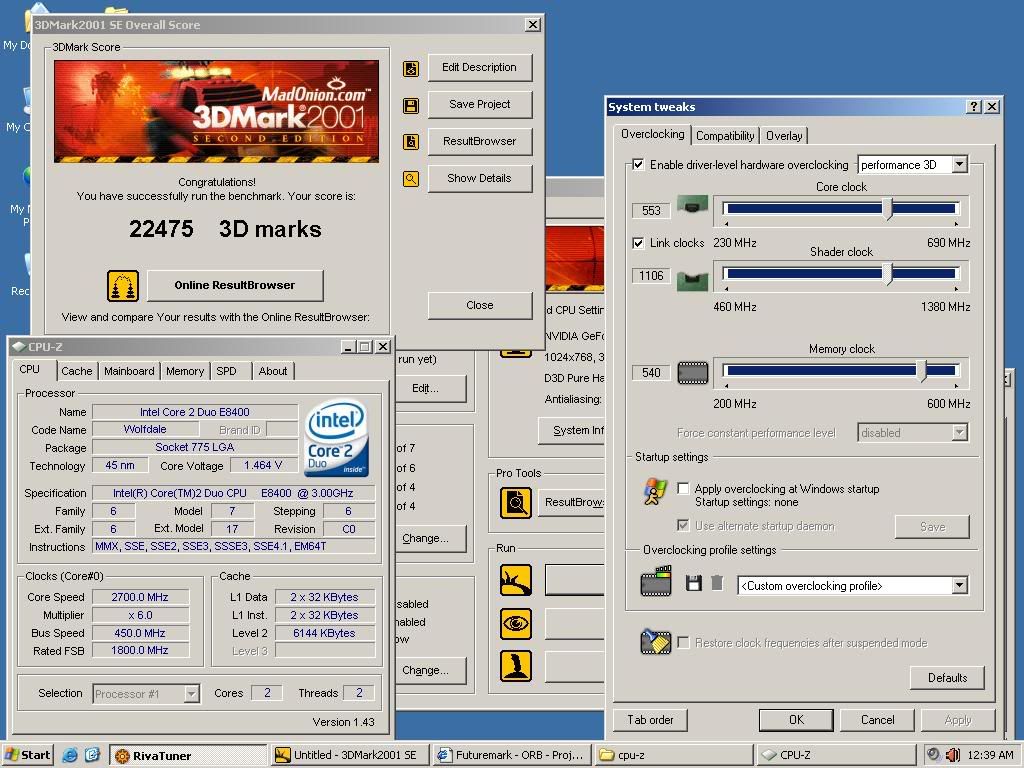1024x768 pixels.
Task: Click the Core clock slider thumb
Action: 887,208
